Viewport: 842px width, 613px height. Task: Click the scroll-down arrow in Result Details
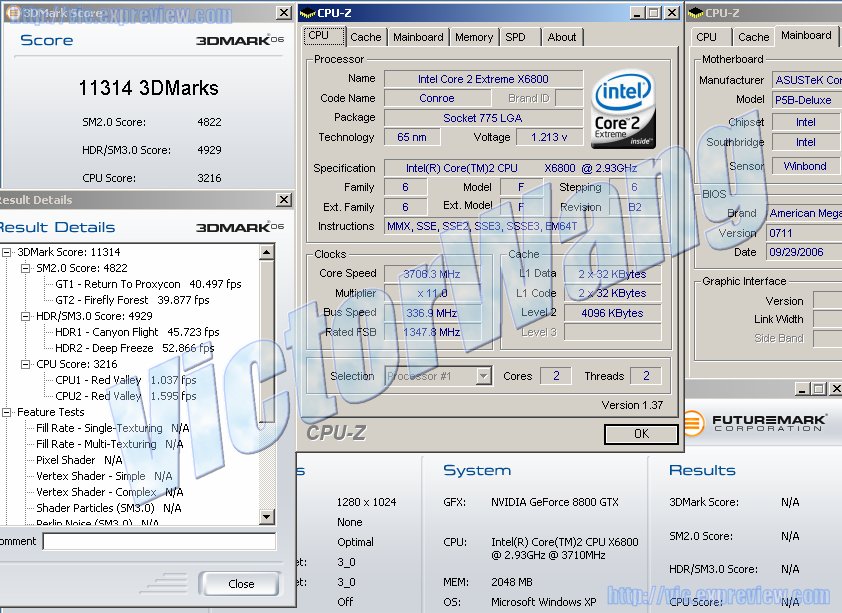[x=267, y=516]
